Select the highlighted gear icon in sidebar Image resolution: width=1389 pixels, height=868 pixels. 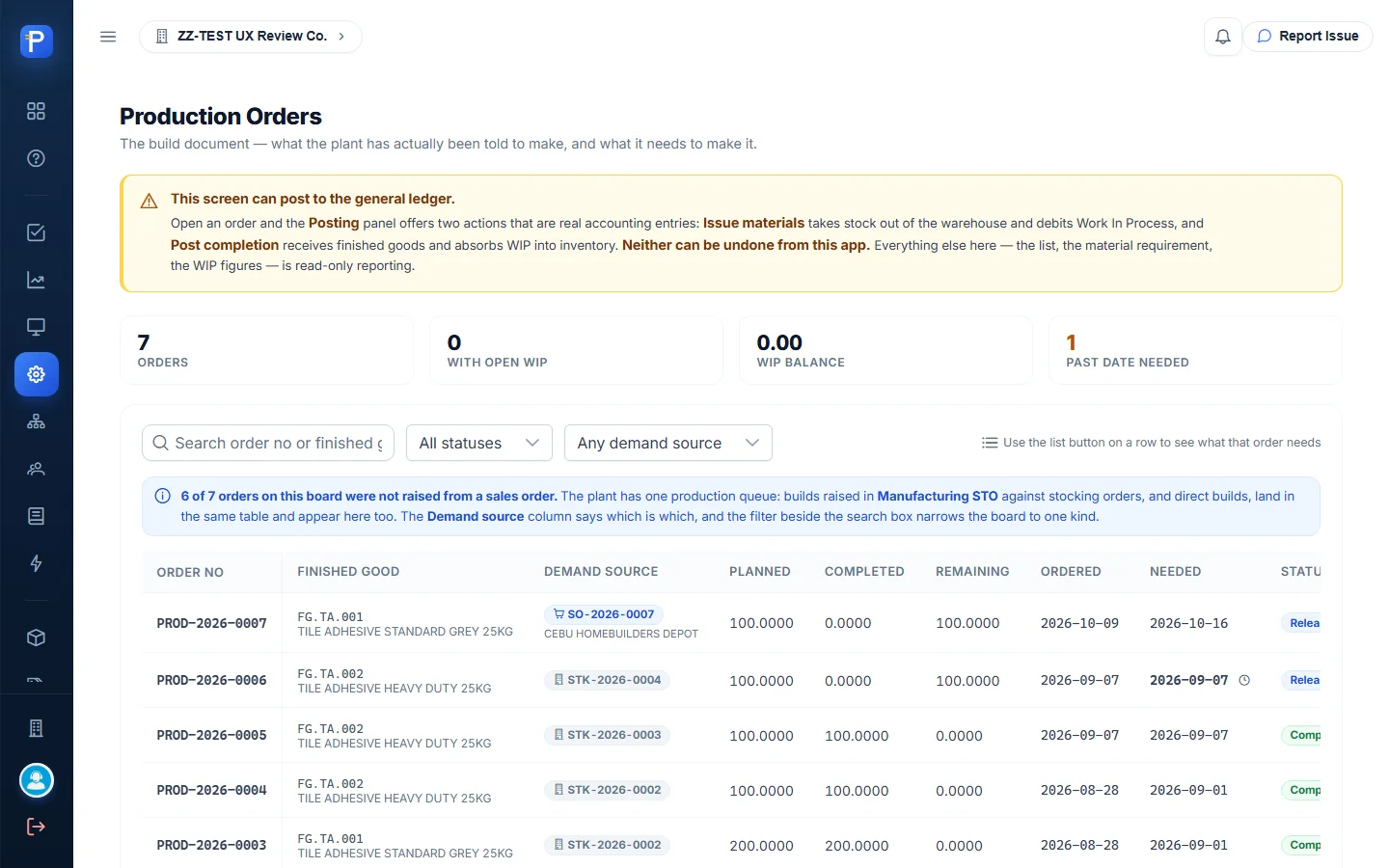(x=37, y=374)
